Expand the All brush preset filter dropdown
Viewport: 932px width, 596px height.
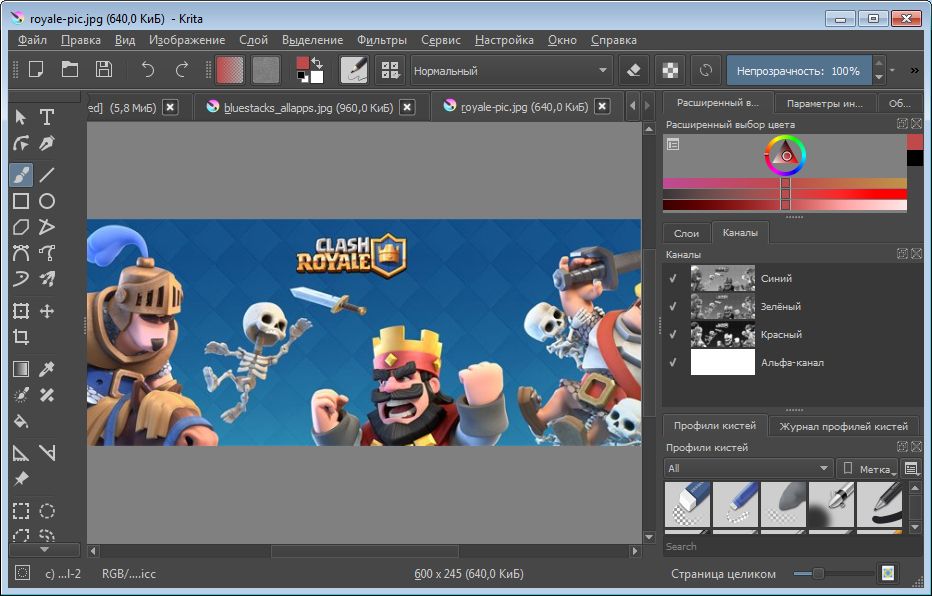point(748,468)
